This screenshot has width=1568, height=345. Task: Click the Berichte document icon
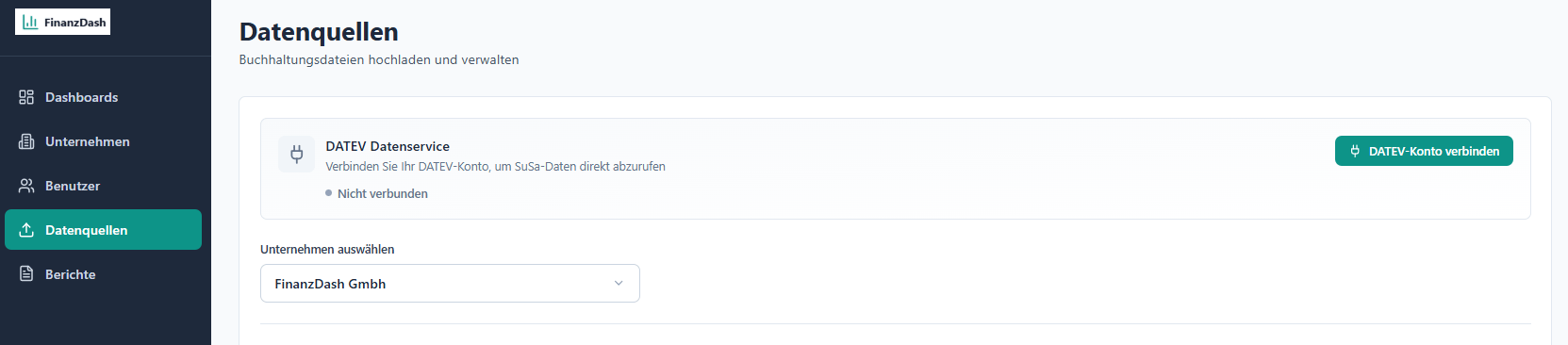pyautogui.click(x=26, y=274)
